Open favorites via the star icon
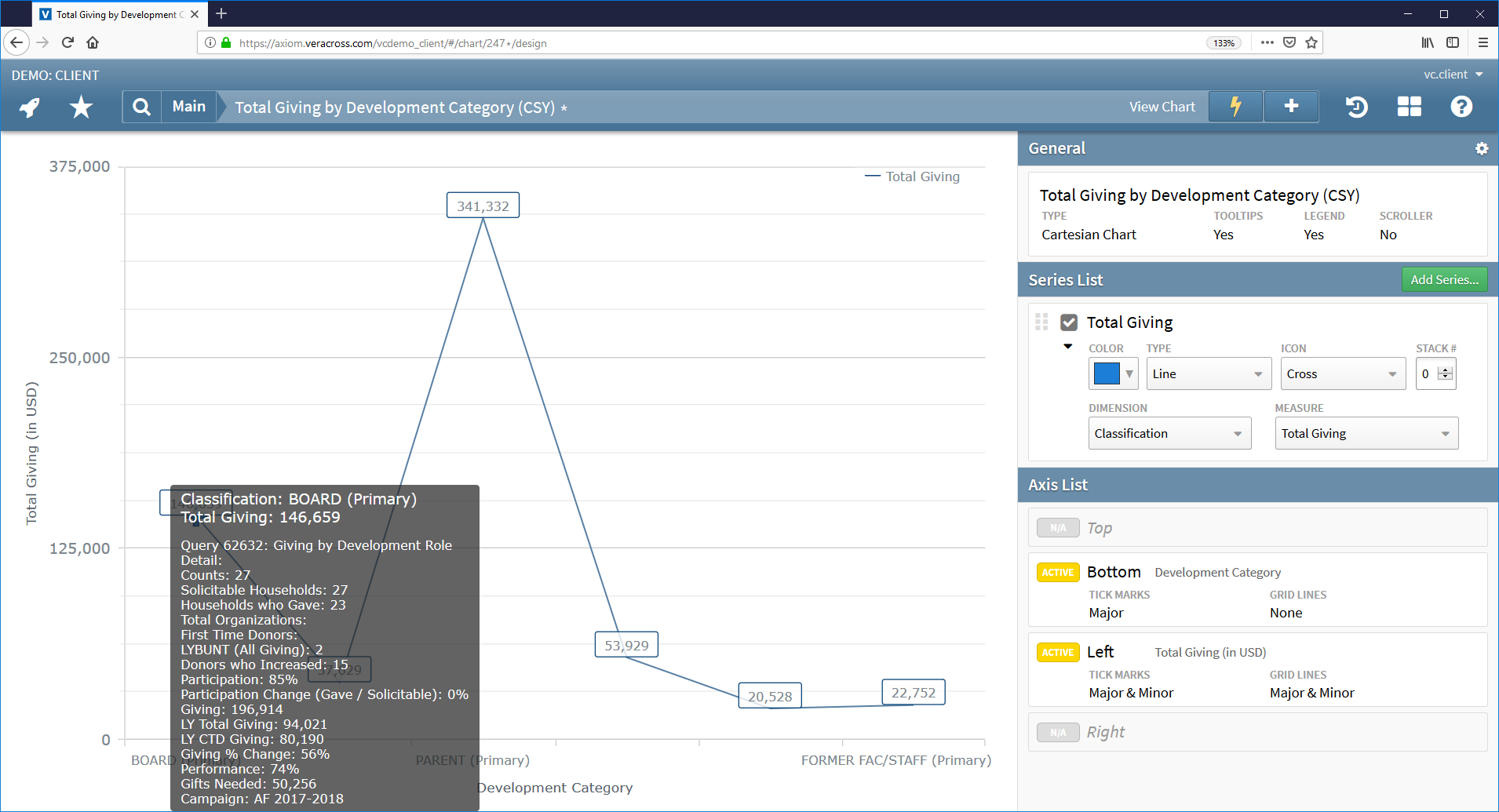The image size is (1499, 812). point(80,107)
